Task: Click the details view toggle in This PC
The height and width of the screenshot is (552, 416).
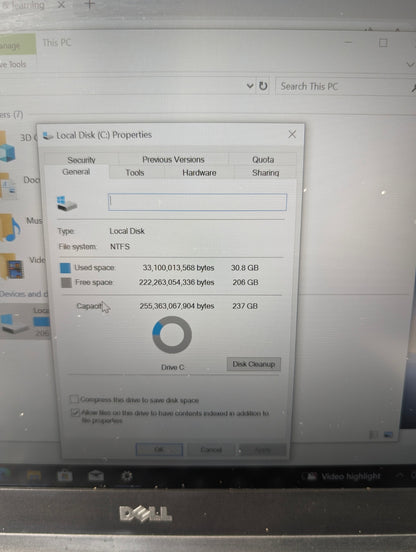Action: (373, 435)
